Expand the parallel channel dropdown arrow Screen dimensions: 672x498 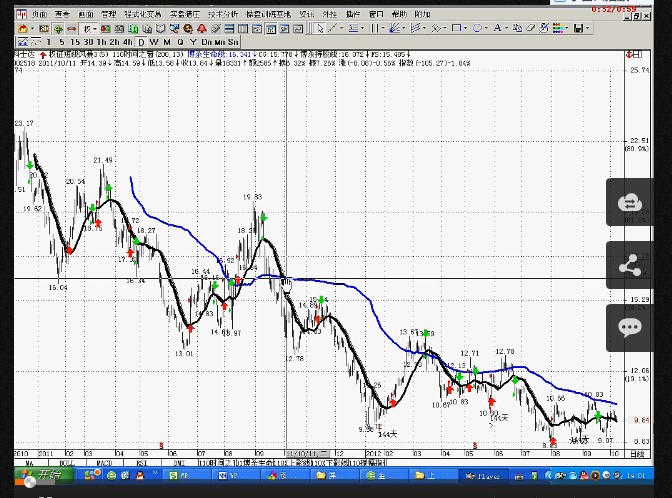click(424, 29)
